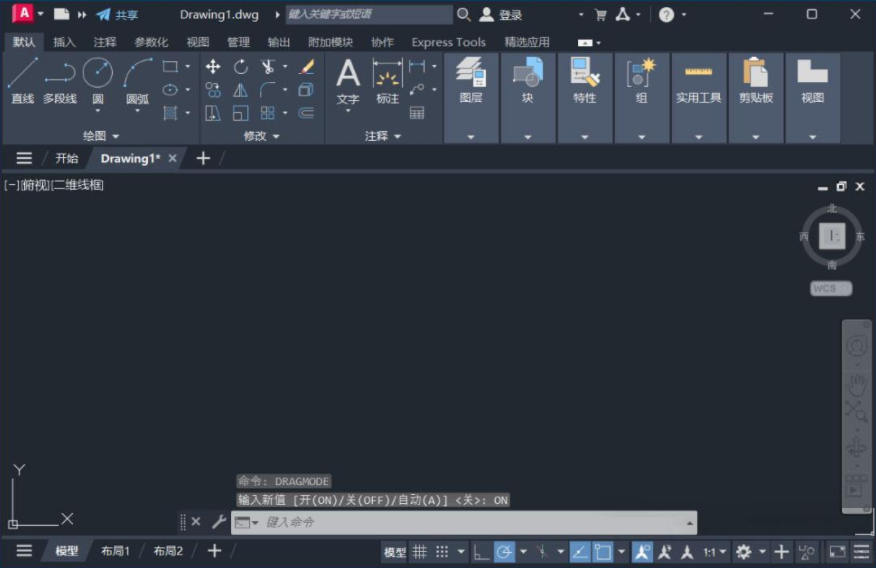Open command line customize wrench

point(218,522)
